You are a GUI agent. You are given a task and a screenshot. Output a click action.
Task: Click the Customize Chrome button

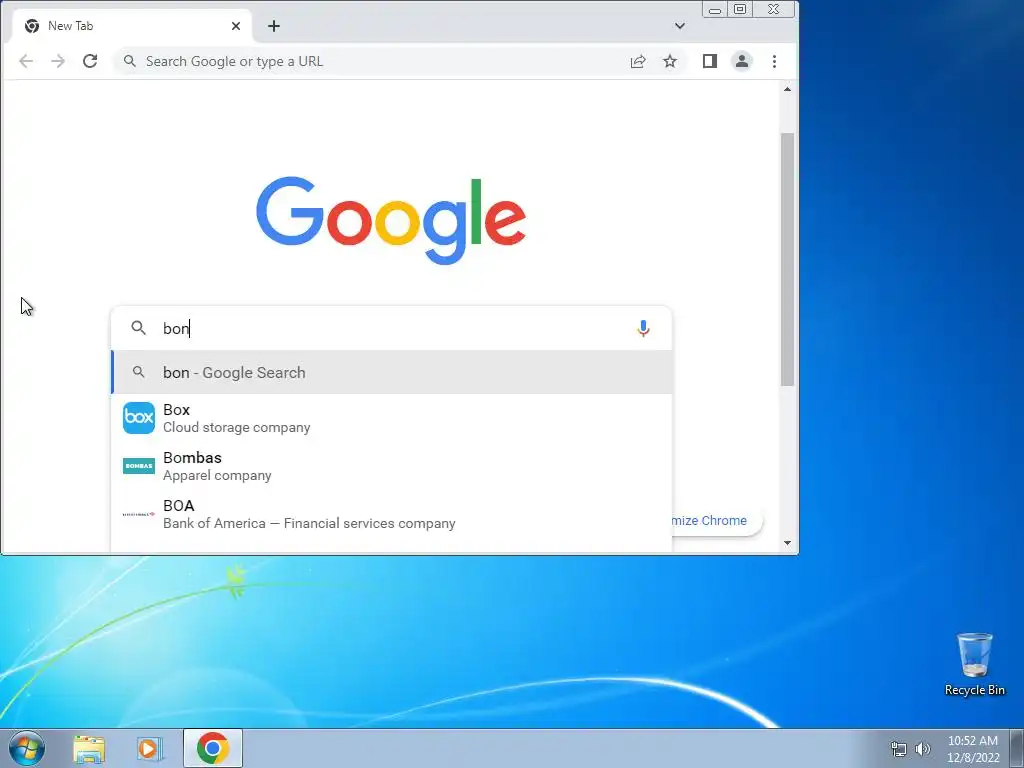click(716, 520)
